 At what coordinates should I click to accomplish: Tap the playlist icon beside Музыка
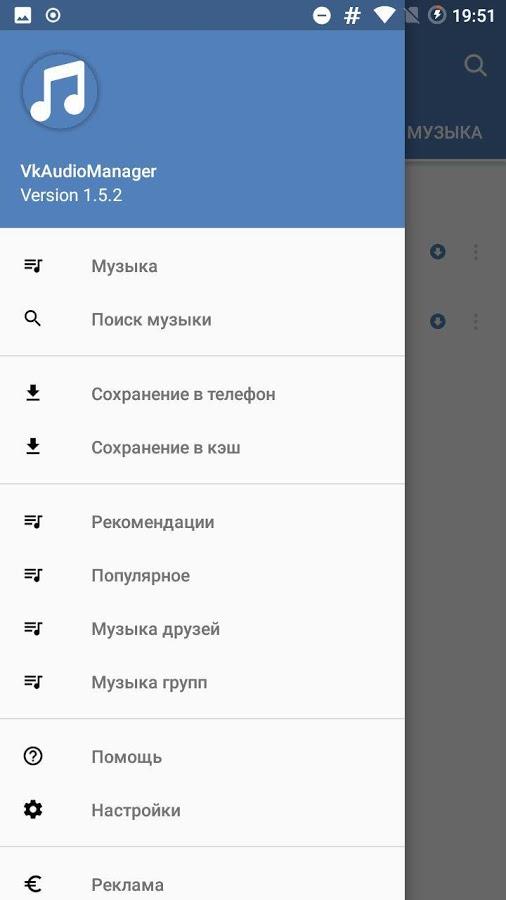pyautogui.click(x=33, y=266)
